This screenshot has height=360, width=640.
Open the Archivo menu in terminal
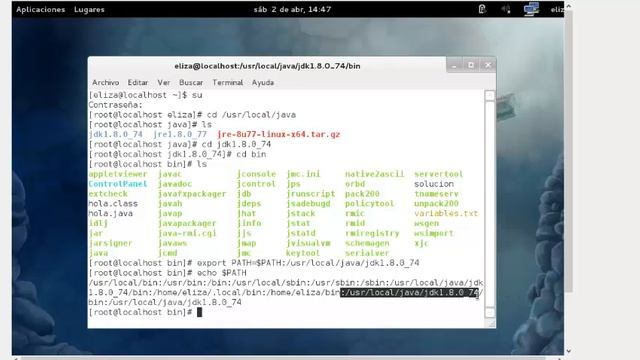tap(105, 82)
